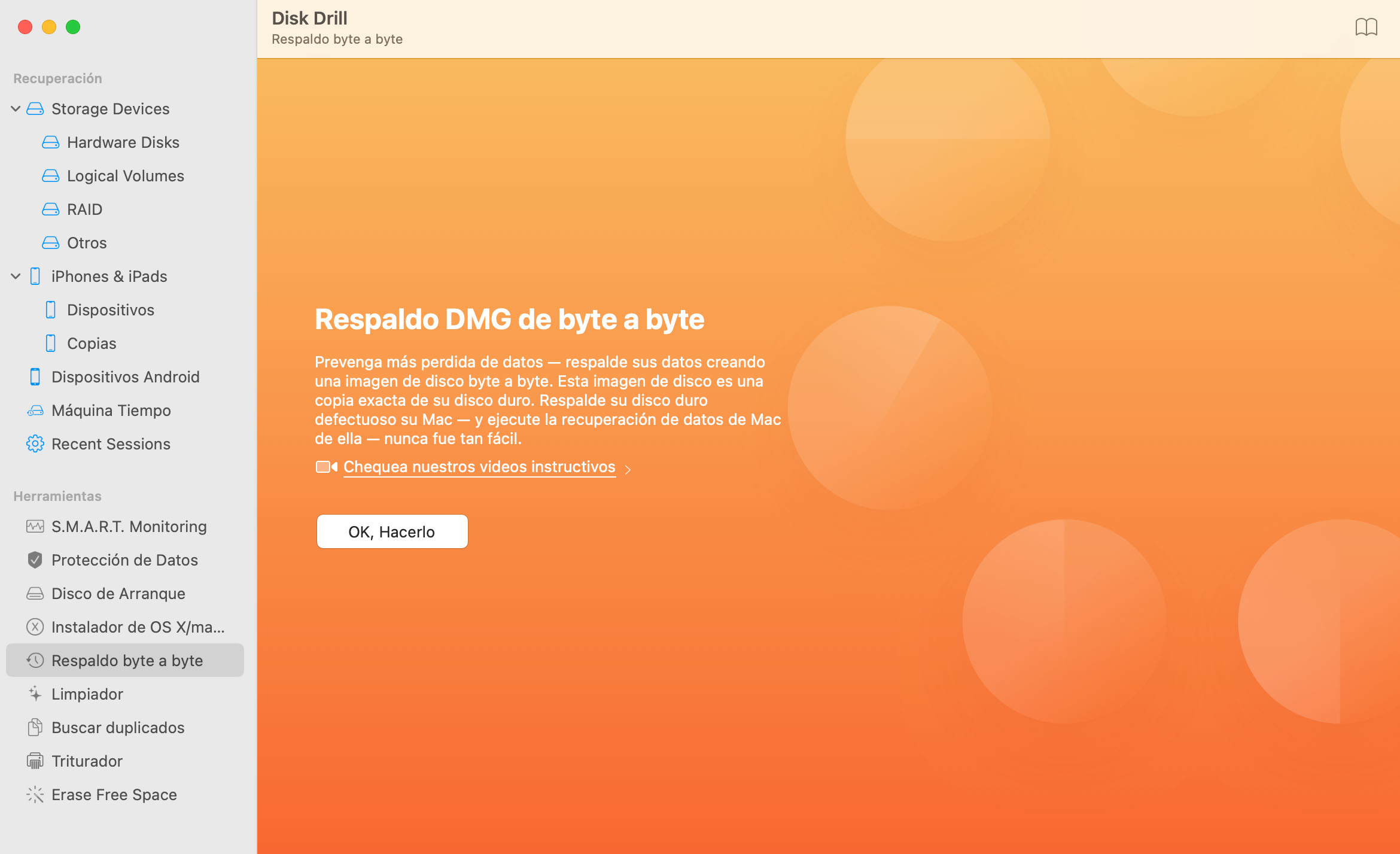Screen dimensions: 1400x854
Task: Click the Limpiador sidebar item
Action: pos(87,693)
